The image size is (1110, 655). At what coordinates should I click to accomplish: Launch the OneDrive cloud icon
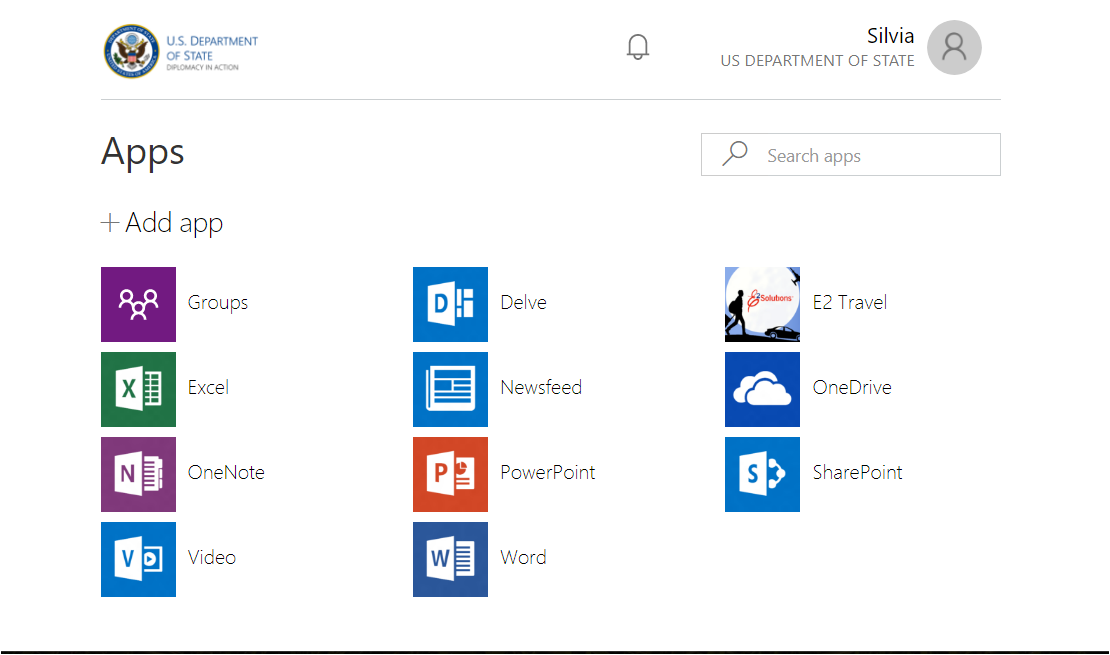coord(762,389)
